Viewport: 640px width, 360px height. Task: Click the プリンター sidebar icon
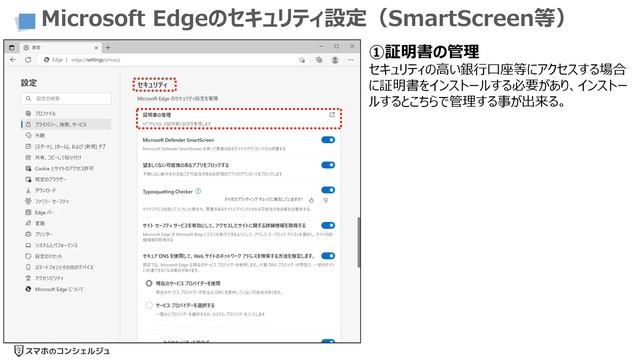[x=28, y=234]
